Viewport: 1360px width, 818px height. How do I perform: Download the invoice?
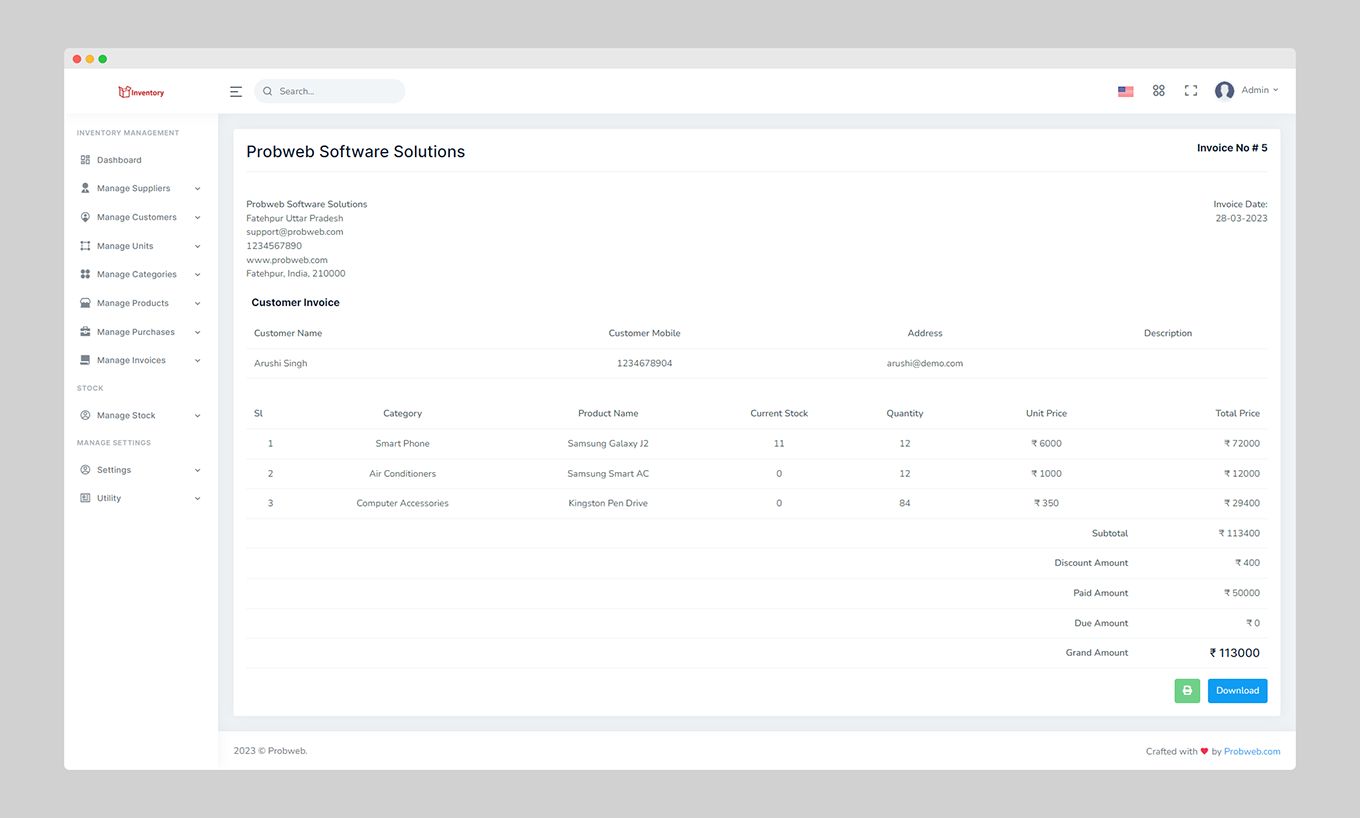pos(1237,690)
